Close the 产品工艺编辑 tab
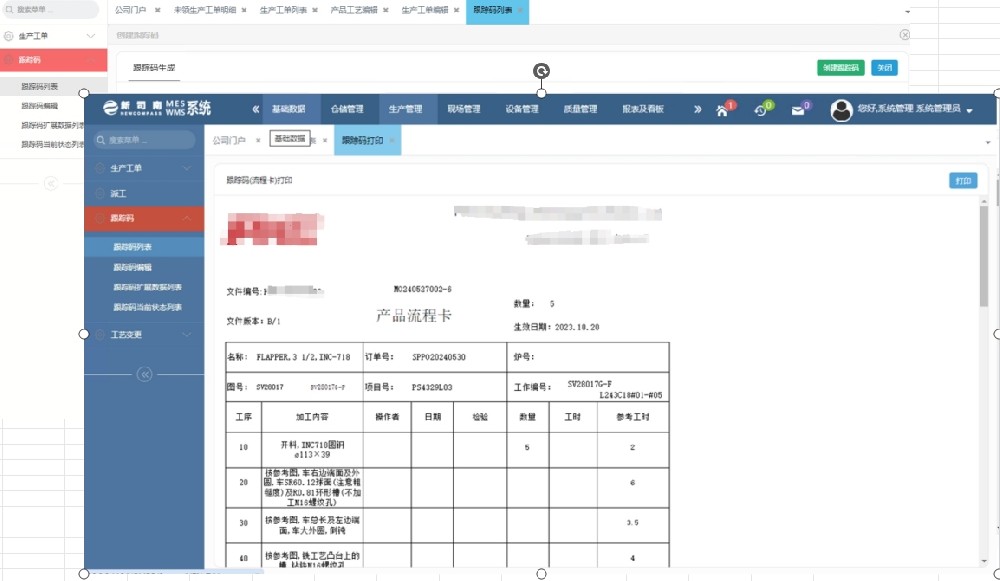Viewport: 1000px width, 581px height. 385,10
